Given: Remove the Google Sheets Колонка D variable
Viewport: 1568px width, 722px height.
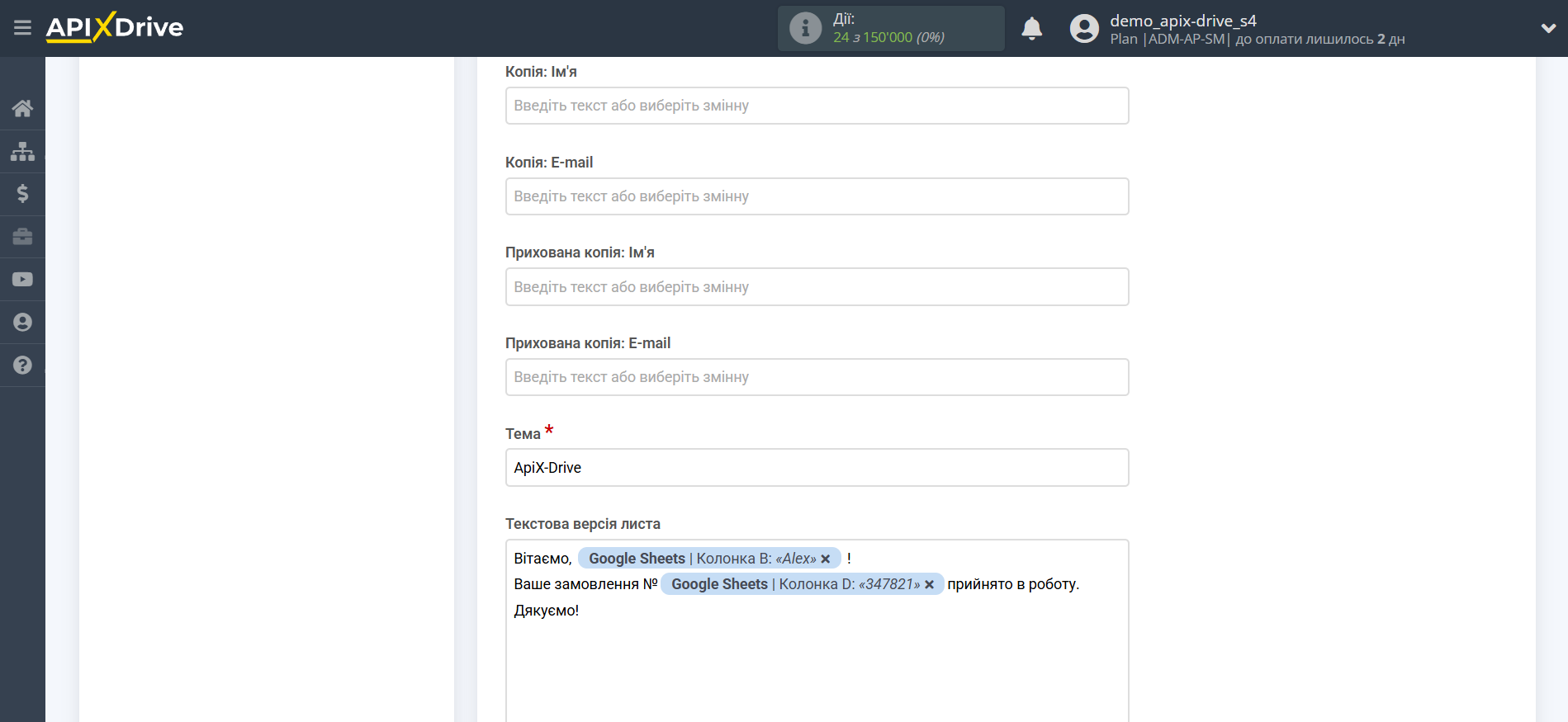Looking at the screenshot, I should (930, 584).
